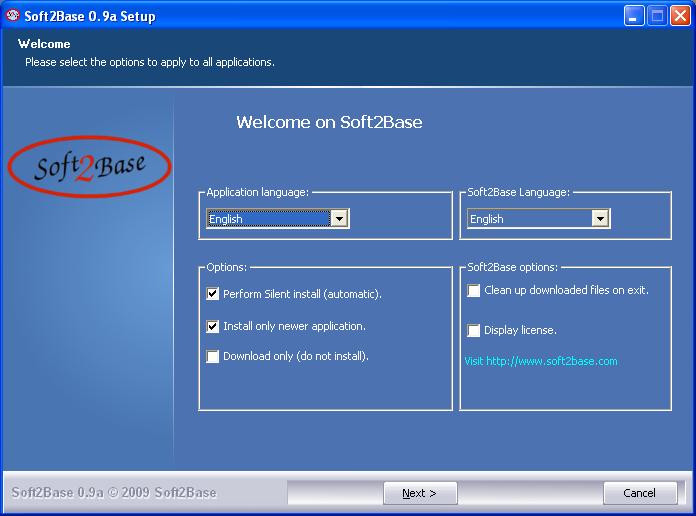Screen dimensions: 696x516
Task: Uncheck Install only newer application
Action: pyautogui.click(x=213, y=326)
